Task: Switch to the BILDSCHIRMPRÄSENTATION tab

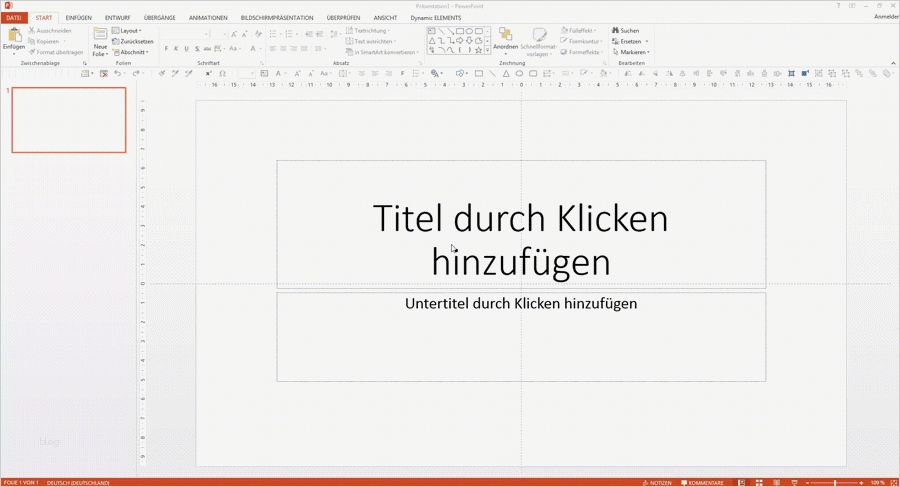Action: [x=277, y=18]
